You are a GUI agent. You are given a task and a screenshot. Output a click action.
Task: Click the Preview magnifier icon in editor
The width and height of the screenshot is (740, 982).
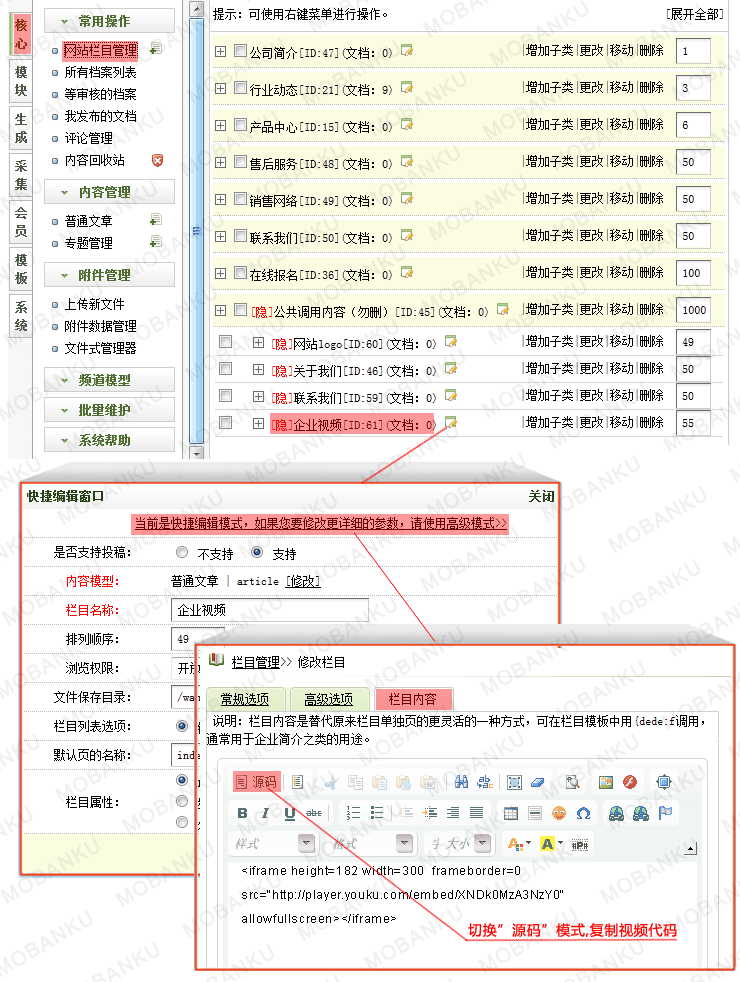tap(572, 782)
